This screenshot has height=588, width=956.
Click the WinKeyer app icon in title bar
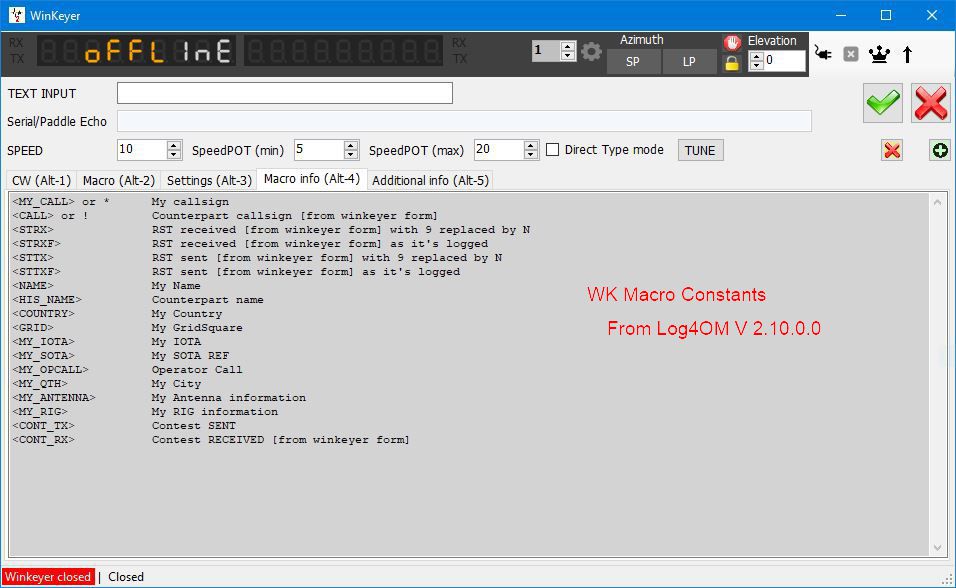[x=16, y=15]
